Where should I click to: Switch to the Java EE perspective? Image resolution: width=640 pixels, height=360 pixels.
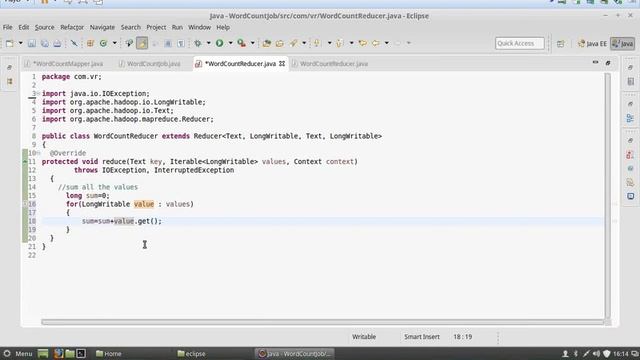593,44
